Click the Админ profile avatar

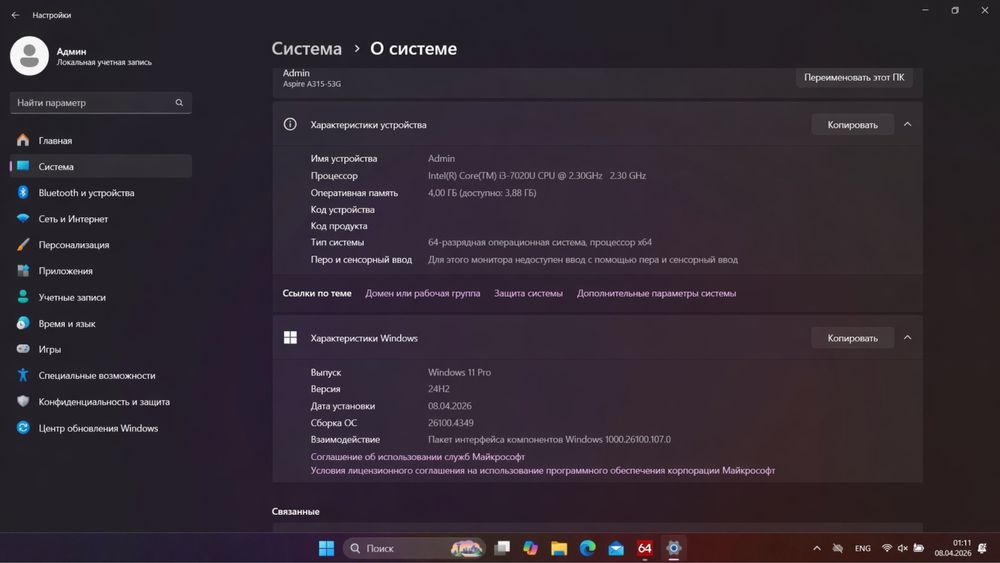tap(29, 56)
